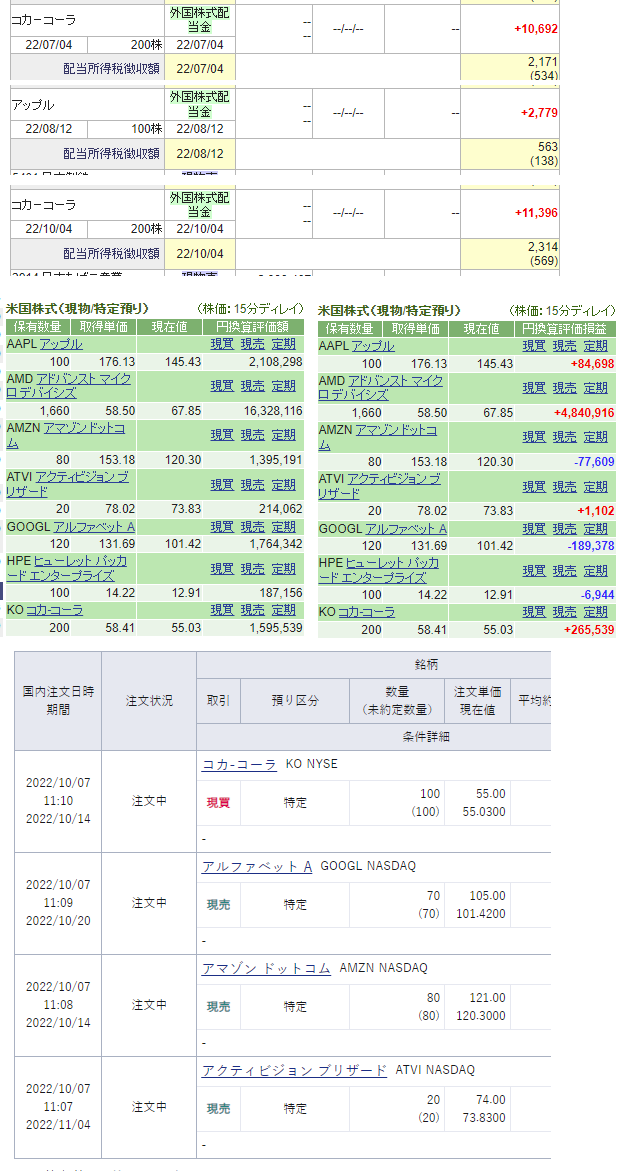Click the 現買 trade label in KO order row
The image size is (622, 1171).
[x=218, y=802]
